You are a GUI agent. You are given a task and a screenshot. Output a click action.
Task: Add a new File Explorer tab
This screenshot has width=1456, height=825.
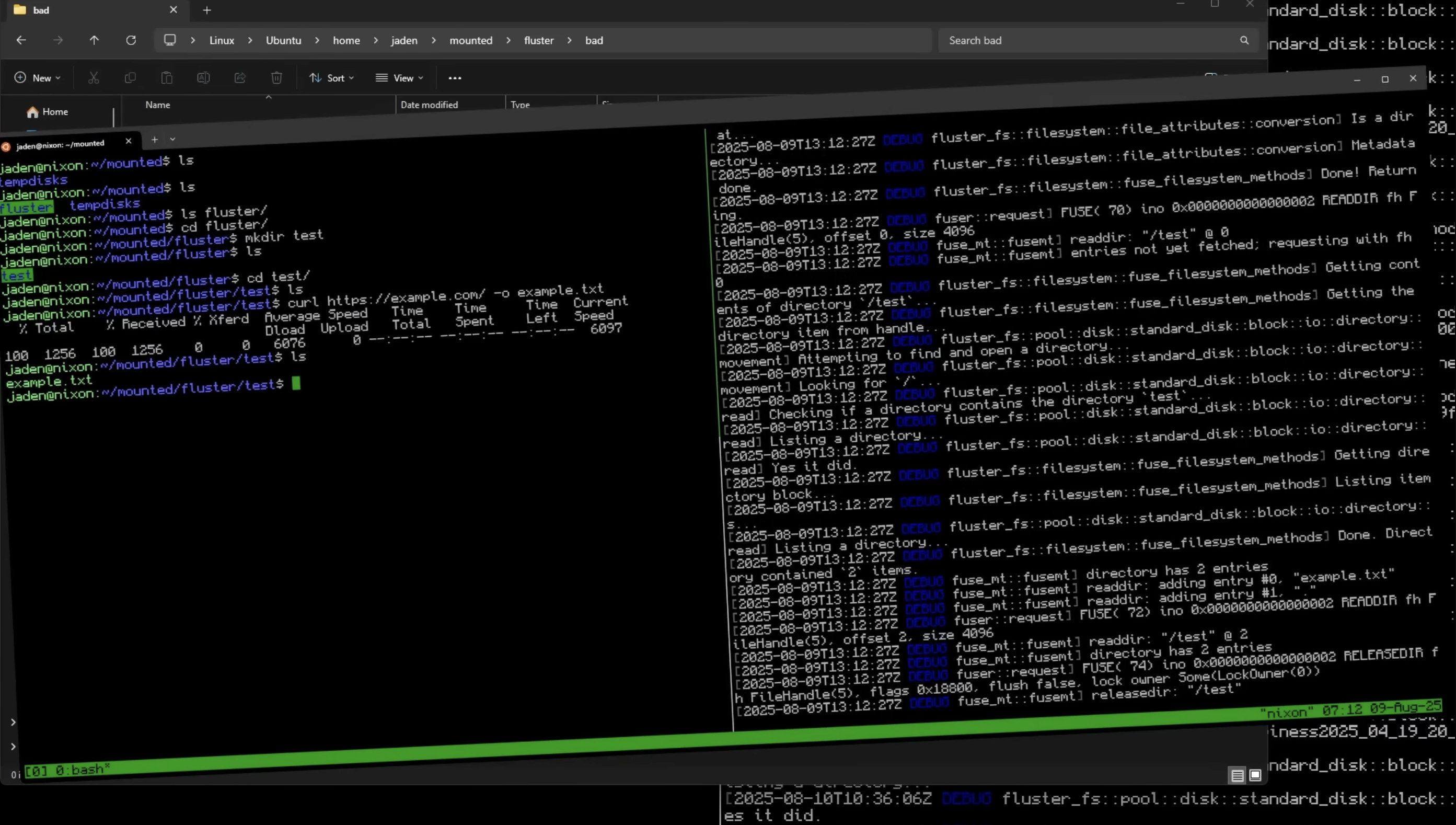(x=207, y=10)
